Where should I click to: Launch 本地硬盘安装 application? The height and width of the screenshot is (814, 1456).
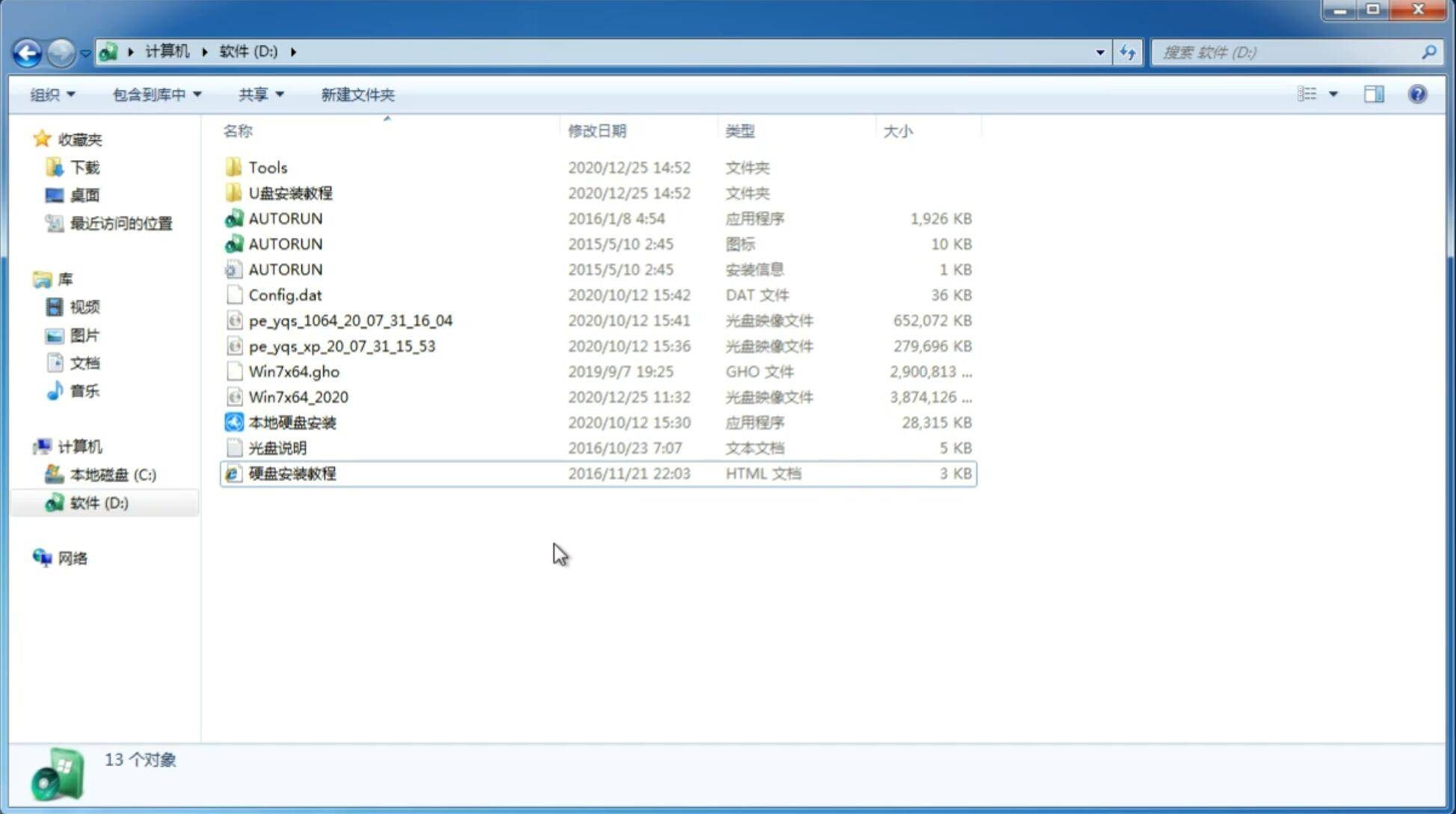[292, 422]
